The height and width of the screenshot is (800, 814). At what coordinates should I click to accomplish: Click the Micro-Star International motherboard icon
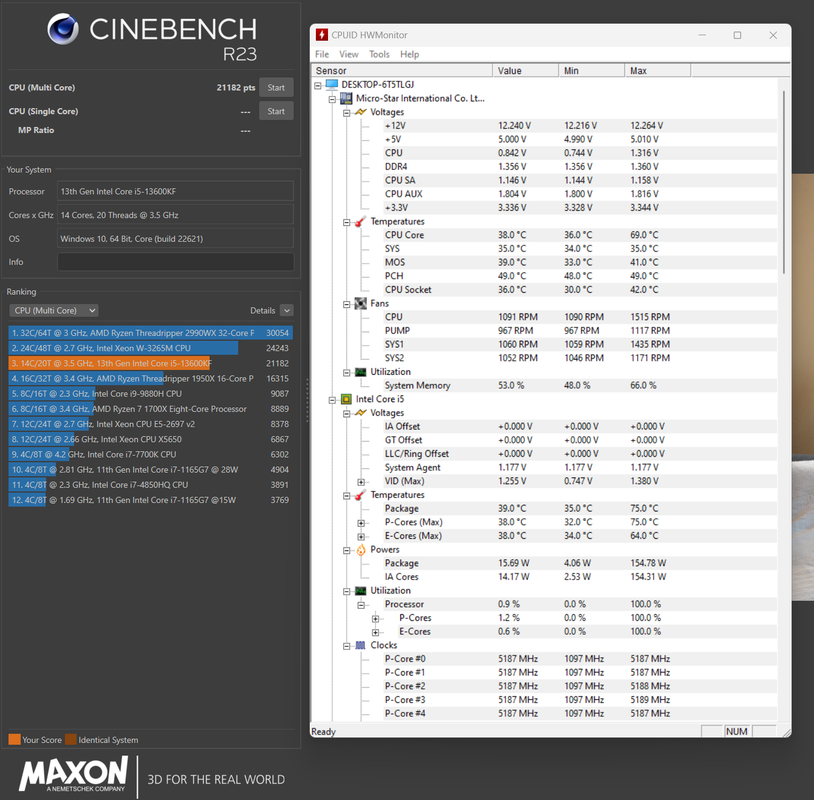[x=346, y=98]
